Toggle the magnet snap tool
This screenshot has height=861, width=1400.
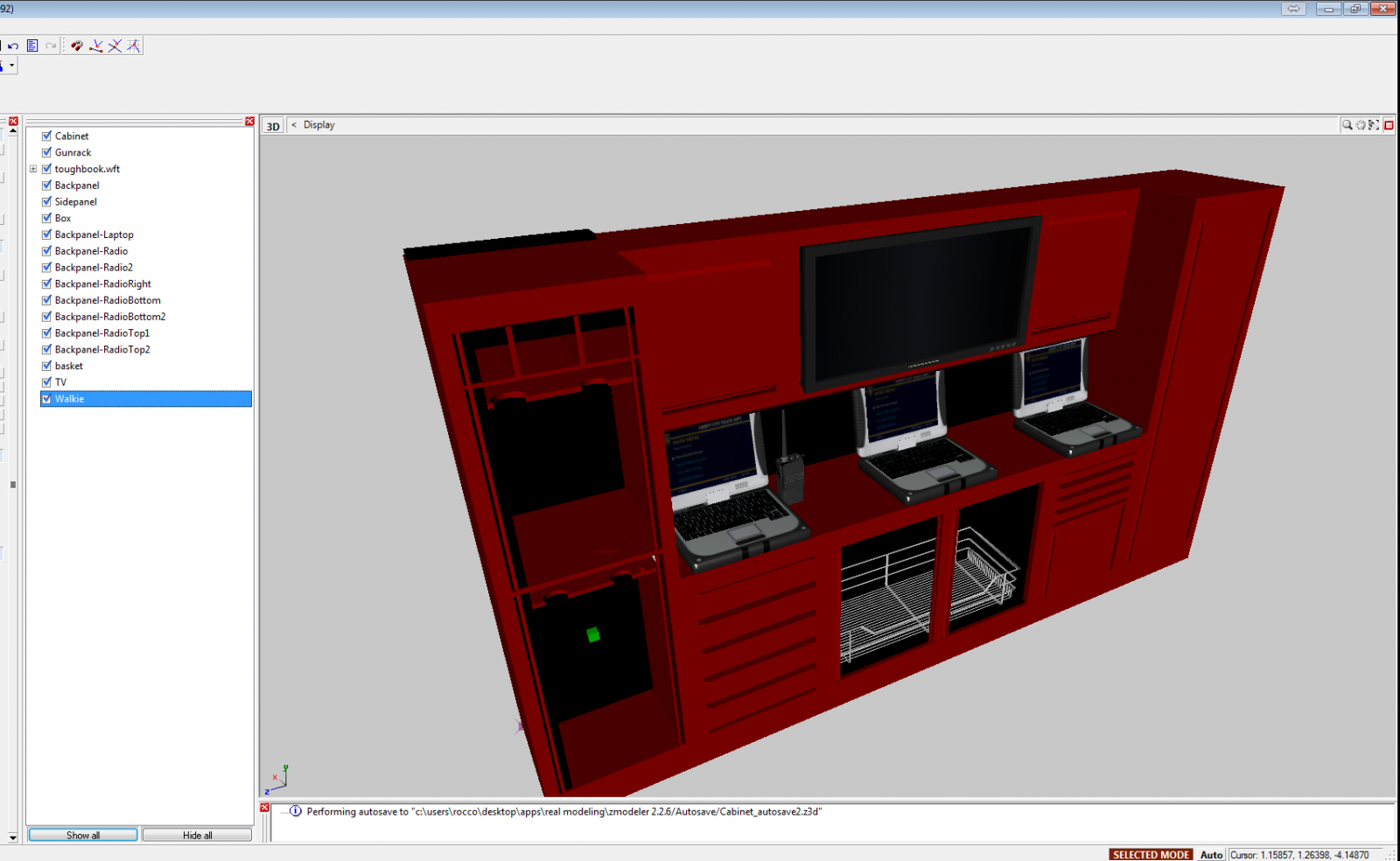coord(77,45)
